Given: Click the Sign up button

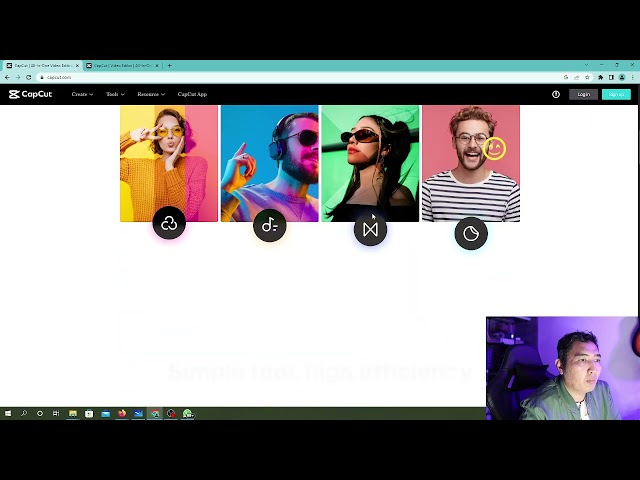Looking at the screenshot, I should click(616, 94).
